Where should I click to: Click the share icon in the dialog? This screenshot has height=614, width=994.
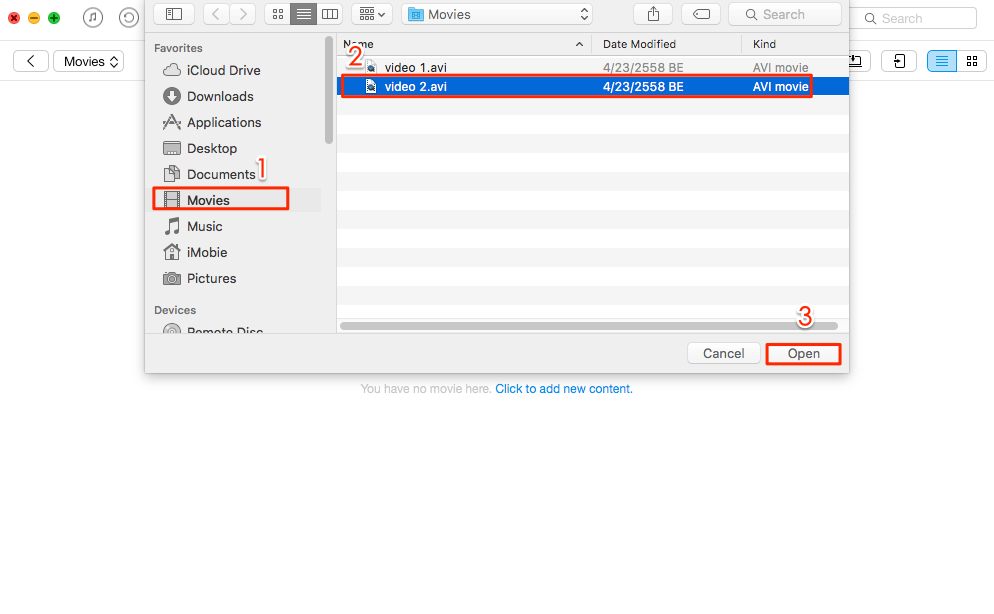(x=653, y=14)
